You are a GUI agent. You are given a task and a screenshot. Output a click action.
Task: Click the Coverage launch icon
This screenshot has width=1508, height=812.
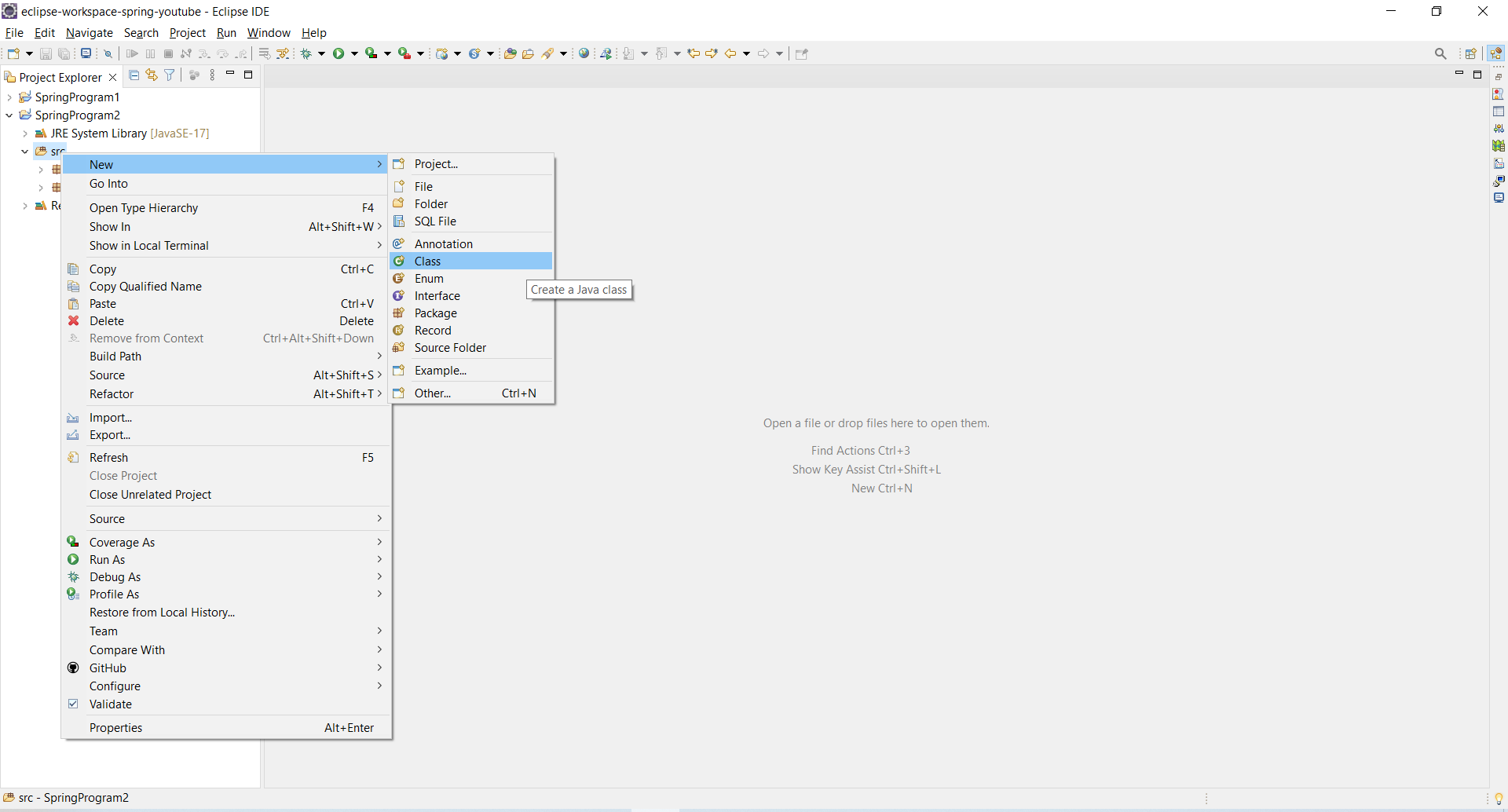pos(372,53)
